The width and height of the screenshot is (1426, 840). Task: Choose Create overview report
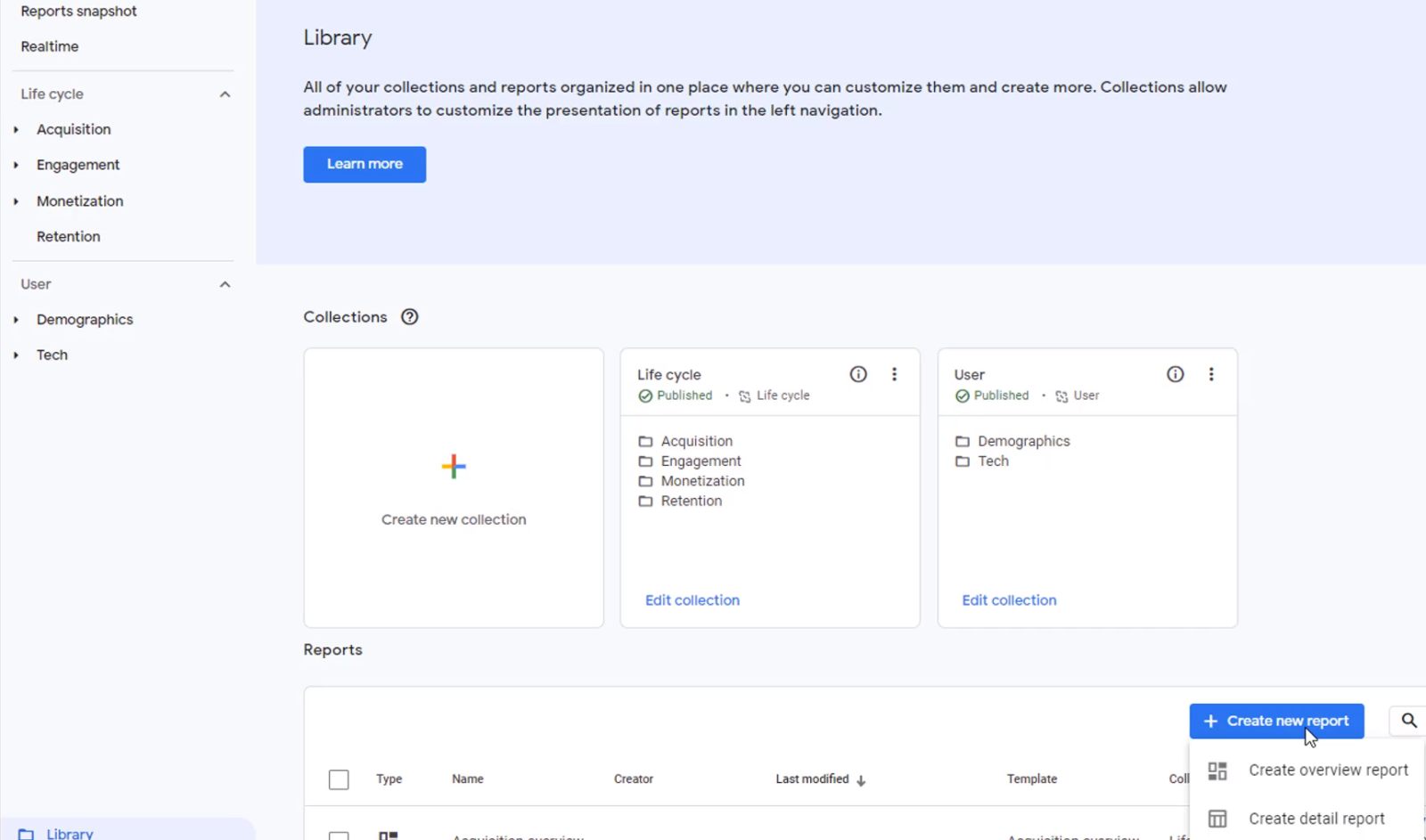point(1328,770)
